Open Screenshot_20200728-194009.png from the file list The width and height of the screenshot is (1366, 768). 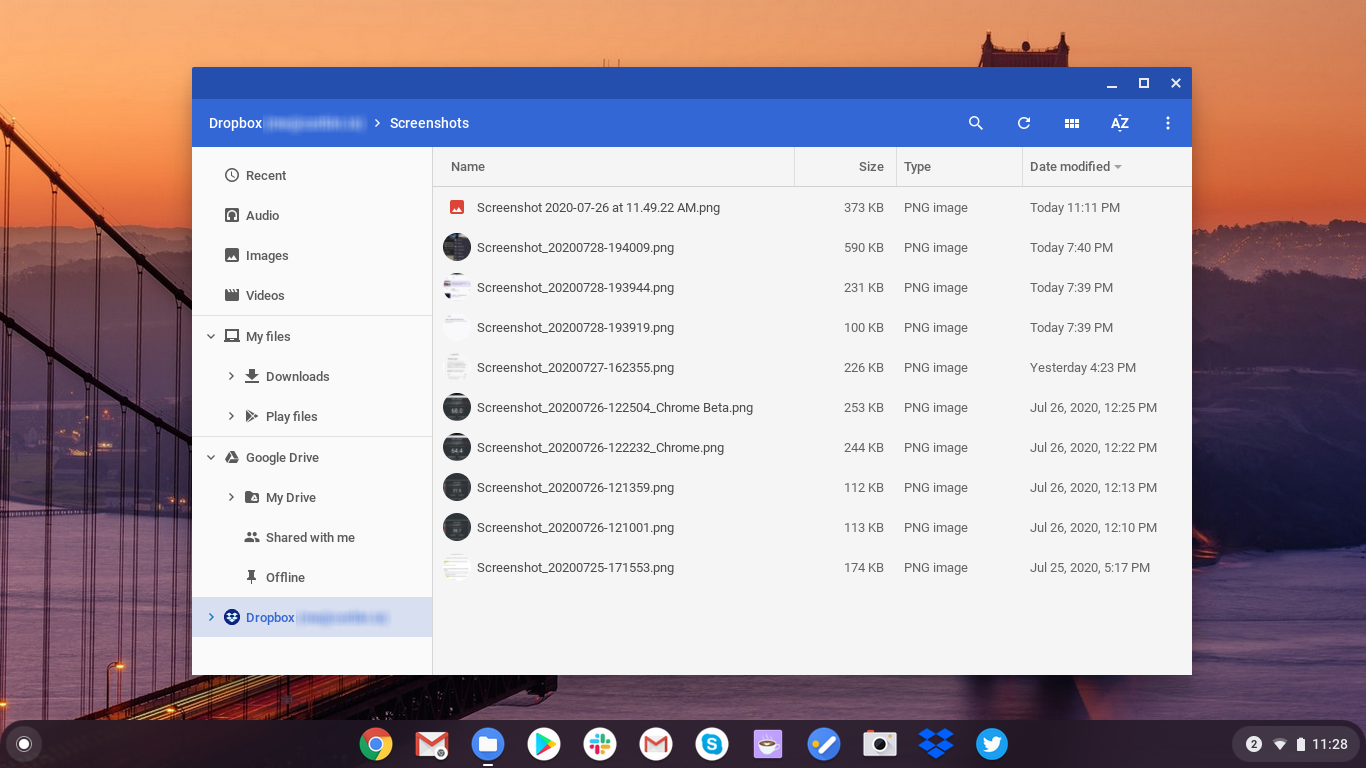(576, 247)
